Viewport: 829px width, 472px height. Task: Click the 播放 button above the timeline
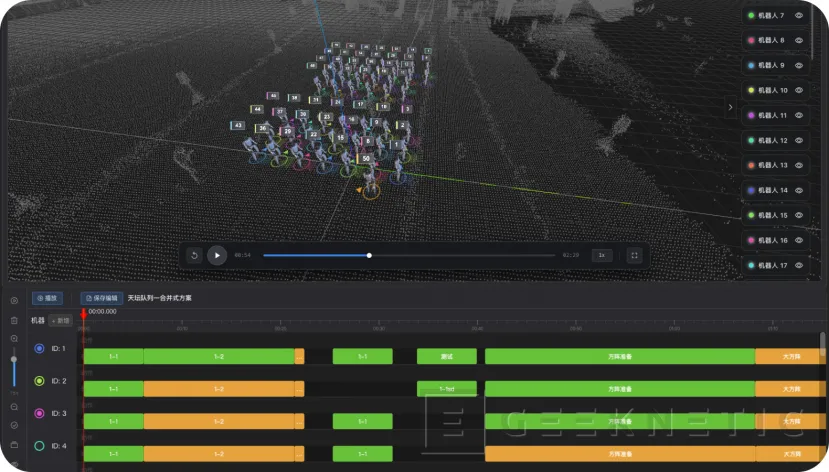(47, 298)
